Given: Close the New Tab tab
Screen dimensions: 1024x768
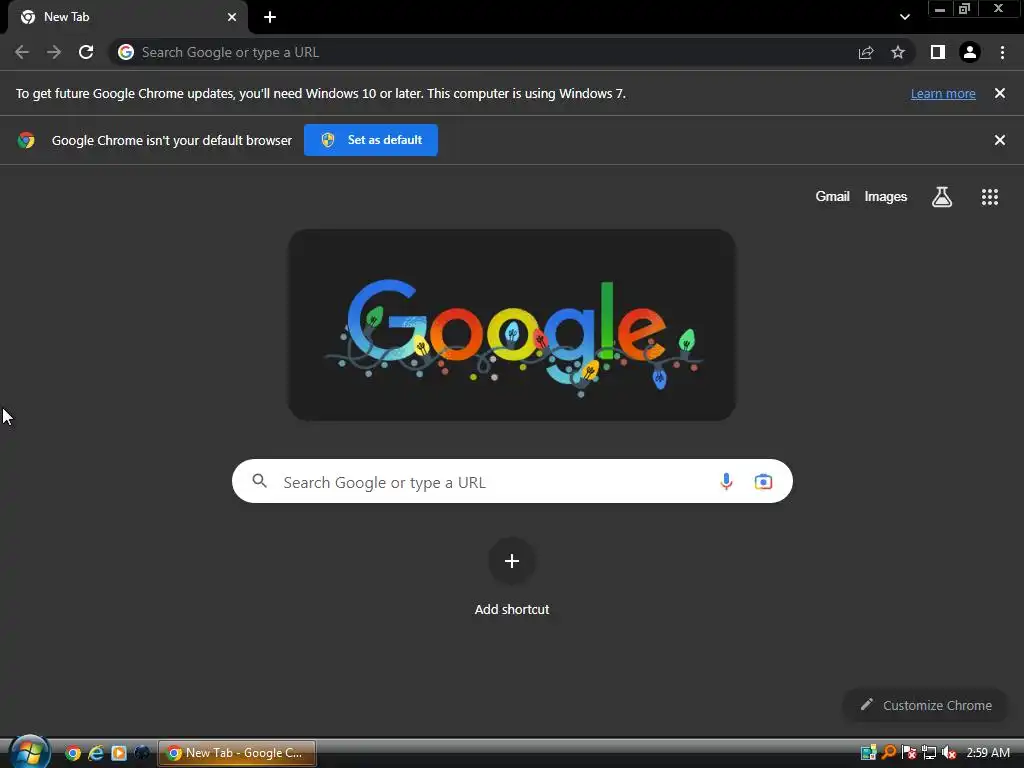Looking at the screenshot, I should [x=232, y=17].
